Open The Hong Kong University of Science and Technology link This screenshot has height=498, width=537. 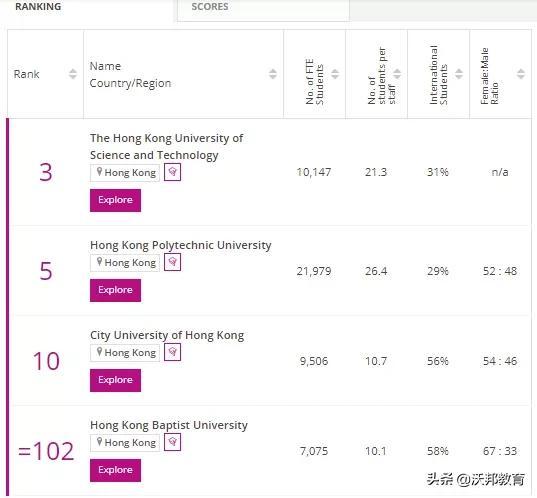166,147
